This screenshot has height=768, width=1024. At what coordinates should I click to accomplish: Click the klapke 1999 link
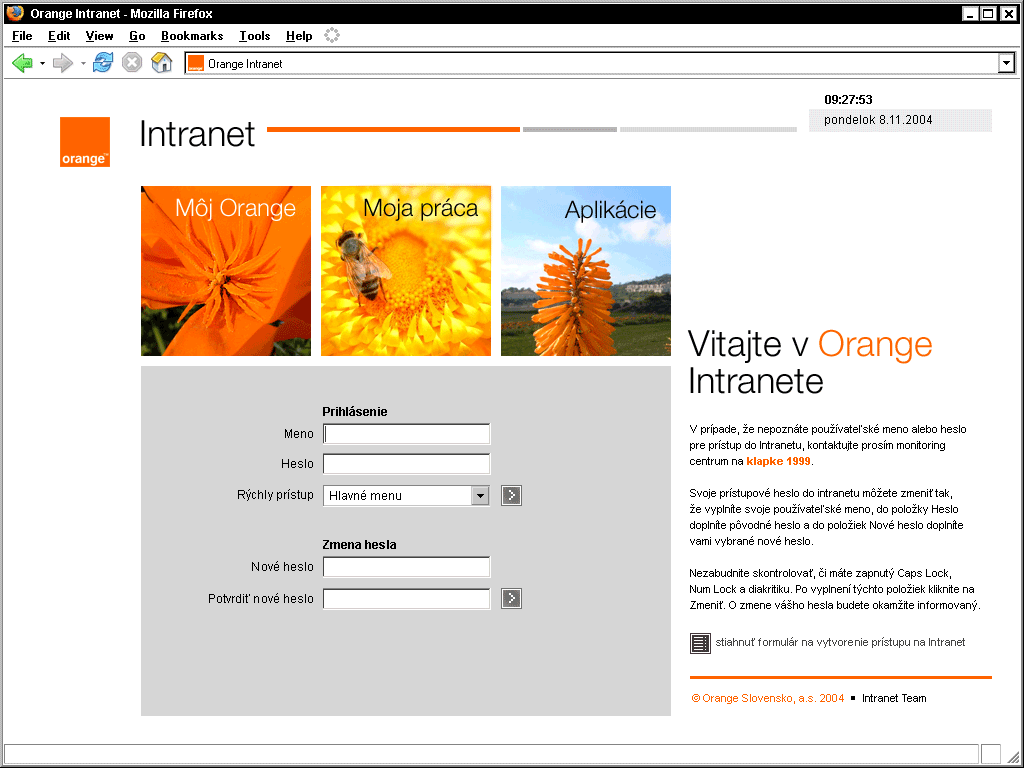point(778,461)
